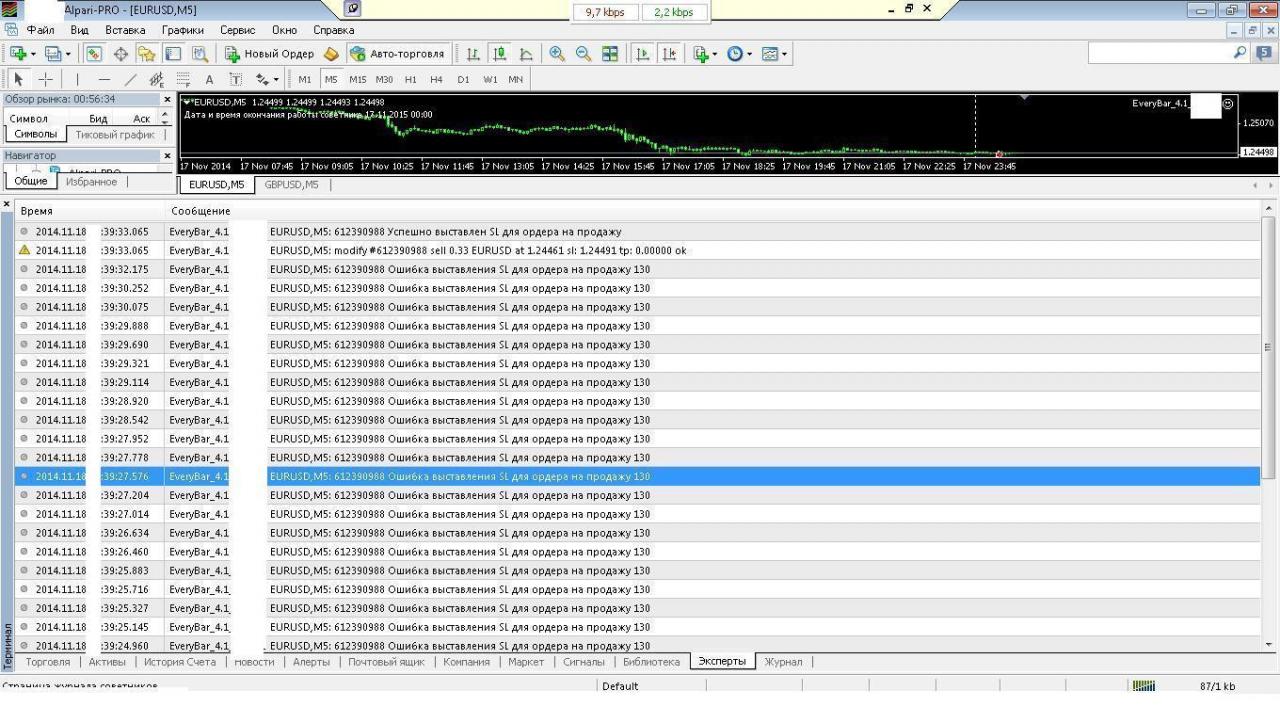Draw a horizontal line tool

coord(104,79)
